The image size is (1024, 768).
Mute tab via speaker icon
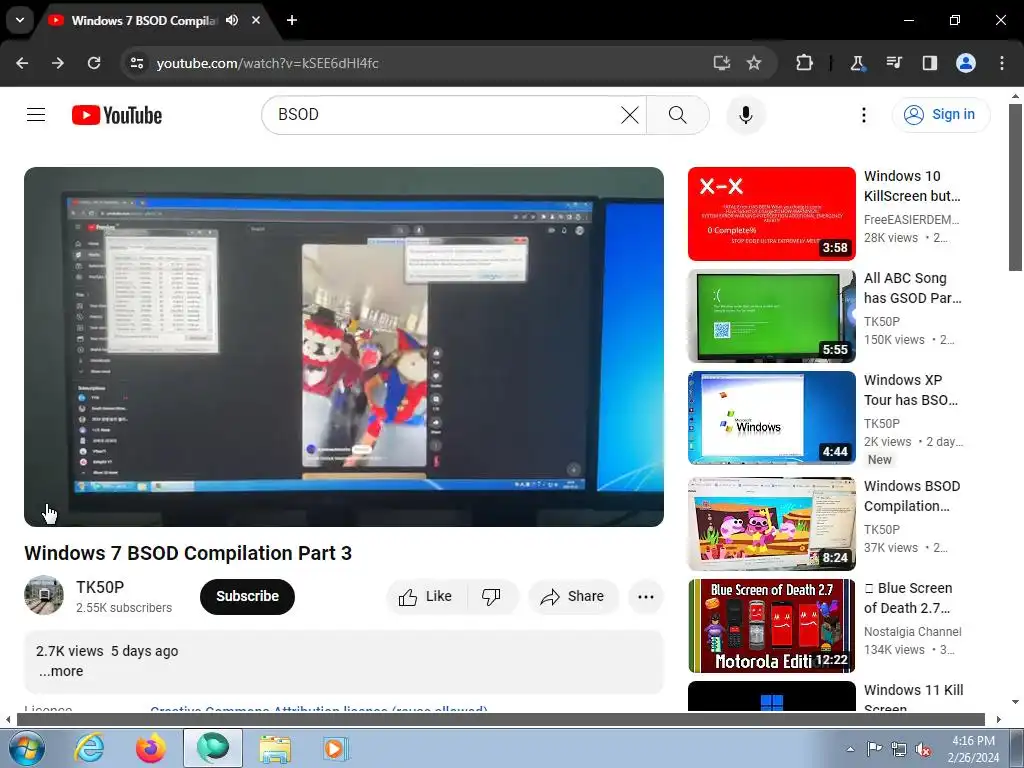[232, 20]
